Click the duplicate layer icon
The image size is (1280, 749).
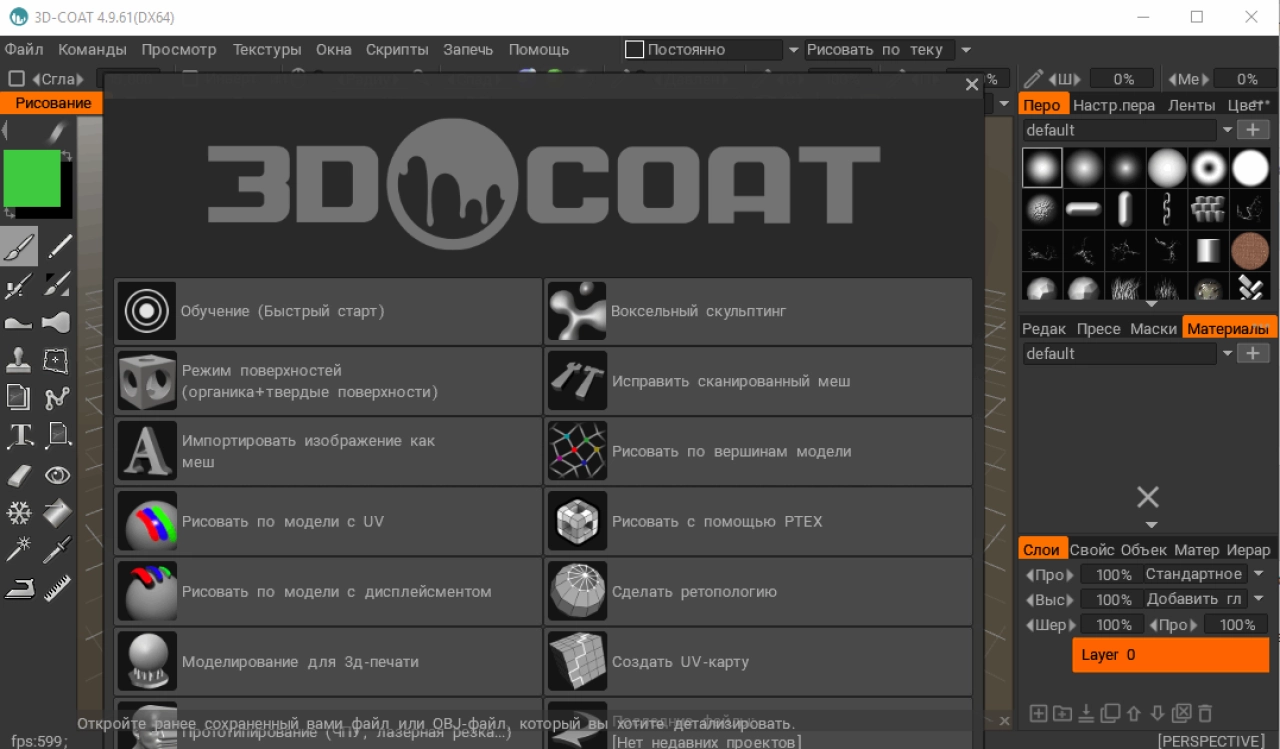1110,713
